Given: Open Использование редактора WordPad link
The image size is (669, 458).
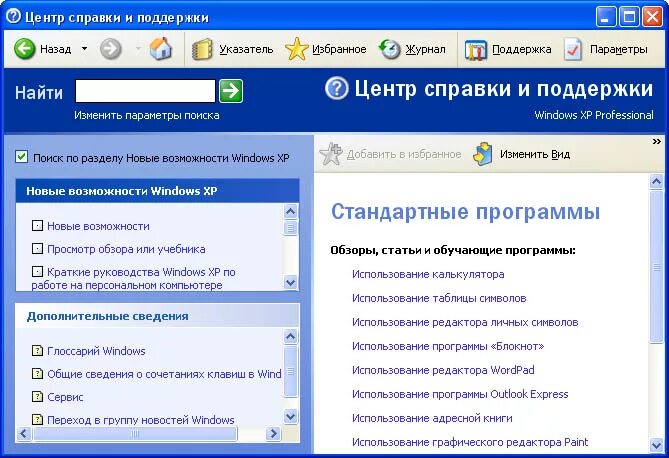Looking at the screenshot, I should [x=443, y=370].
